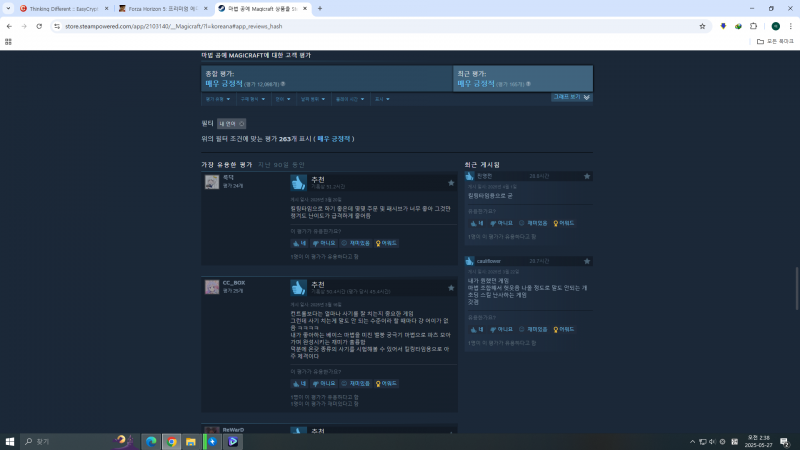Click the thumbs-up recommend icon on 똑딱's review
The height and width of the screenshot is (450, 800).
pos(298,183)
